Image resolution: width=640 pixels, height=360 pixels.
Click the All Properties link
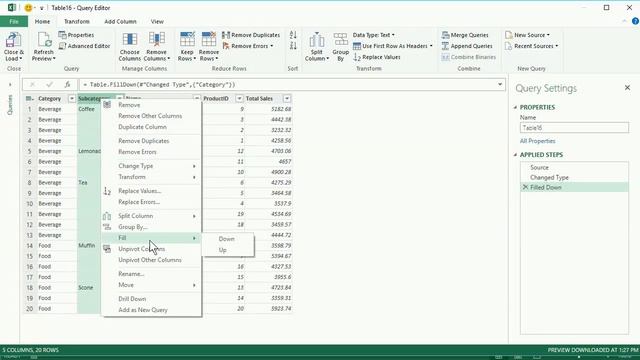point(538,141)
